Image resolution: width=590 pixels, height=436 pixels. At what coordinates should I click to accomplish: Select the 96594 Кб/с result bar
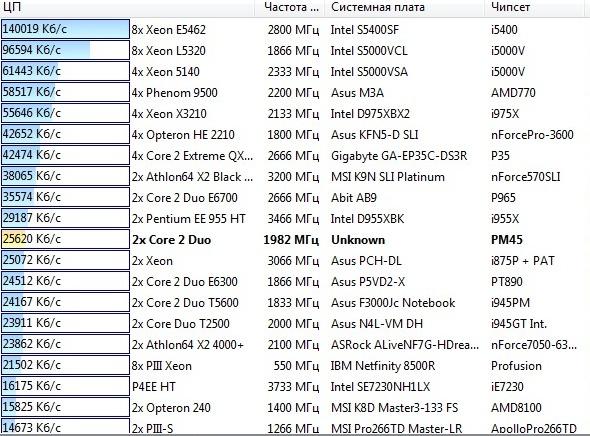(65, 50)
